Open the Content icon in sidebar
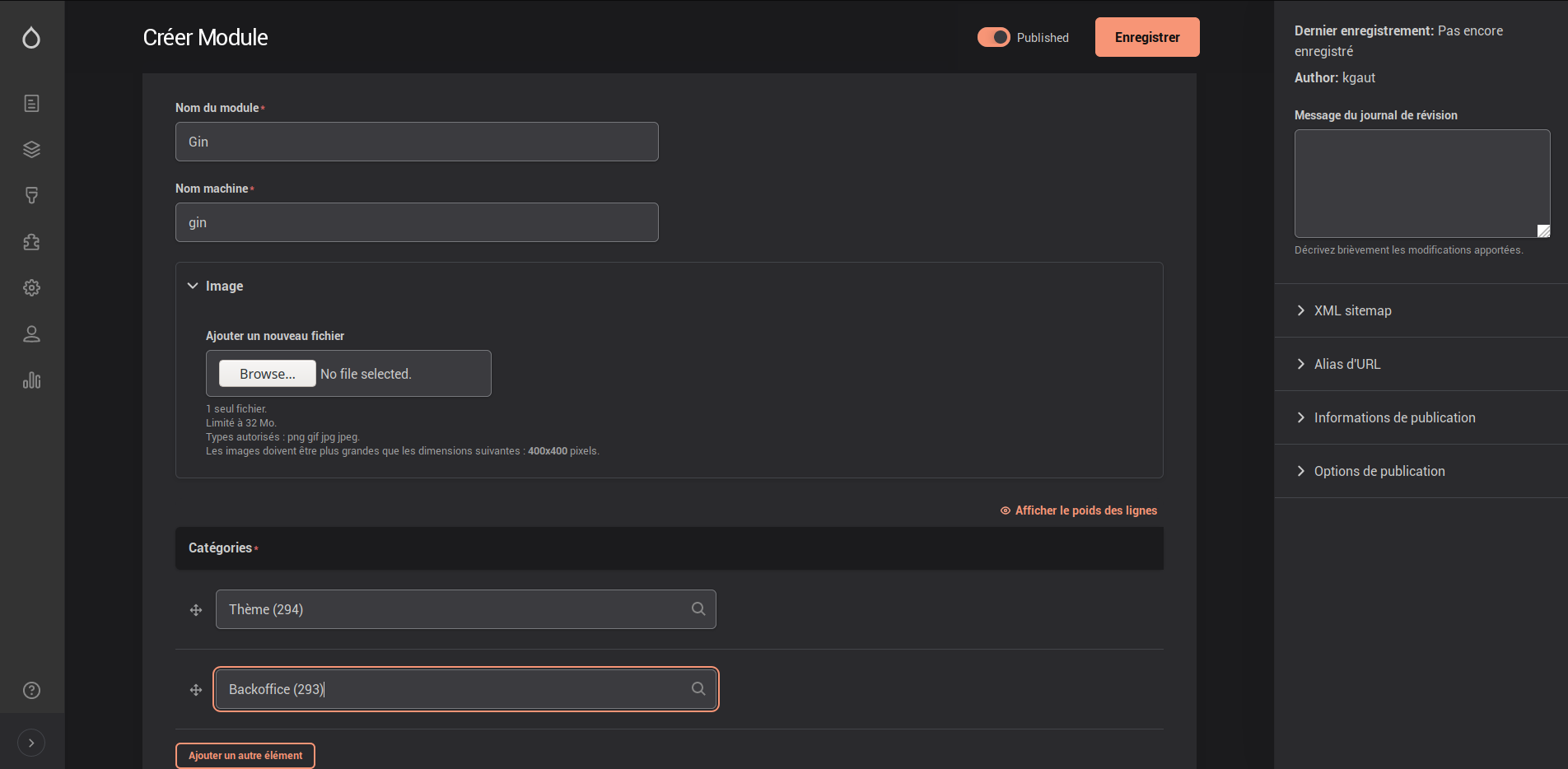1568x769 pixels. [31, 103]
